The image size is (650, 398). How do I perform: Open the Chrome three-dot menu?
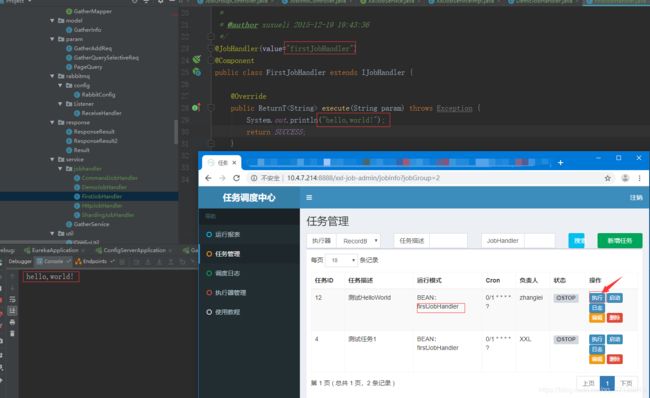pyautogui.click(x=639, y=178)
